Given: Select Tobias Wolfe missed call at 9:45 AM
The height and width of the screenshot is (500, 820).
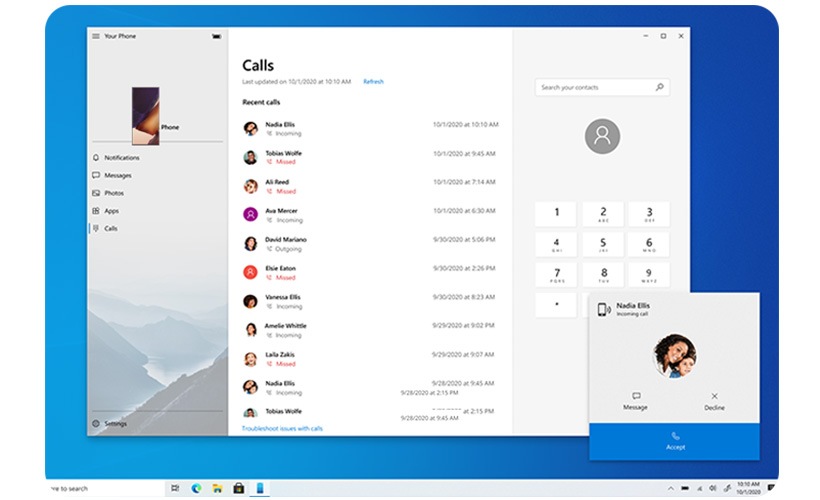Looking at the screenshot, I should coord(370,157).
